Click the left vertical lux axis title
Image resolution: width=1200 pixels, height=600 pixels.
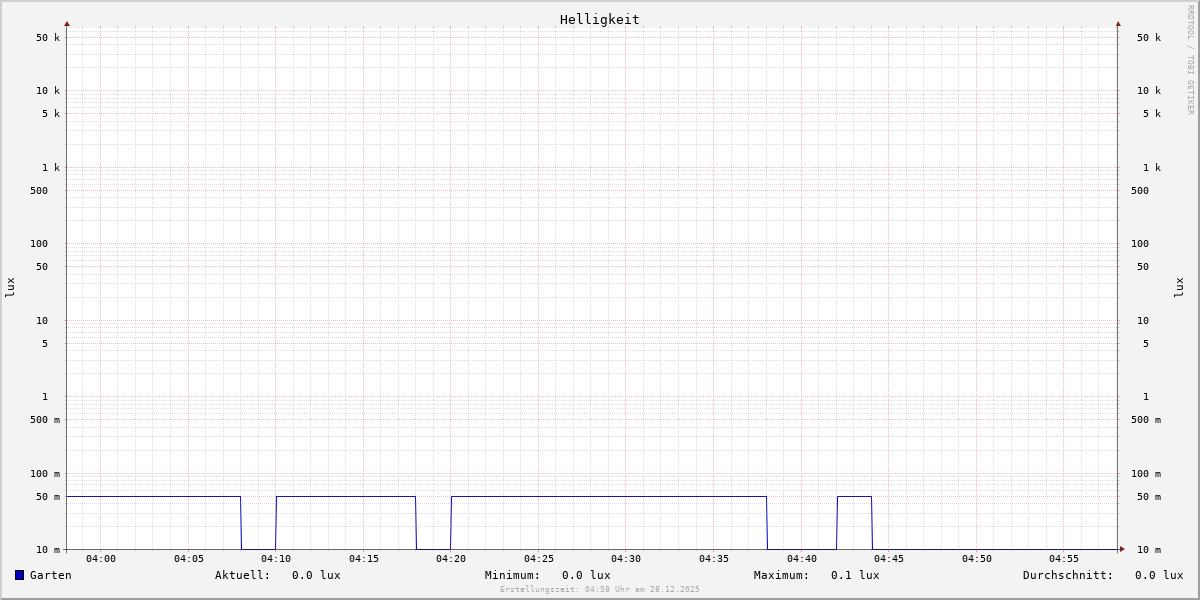10,287
